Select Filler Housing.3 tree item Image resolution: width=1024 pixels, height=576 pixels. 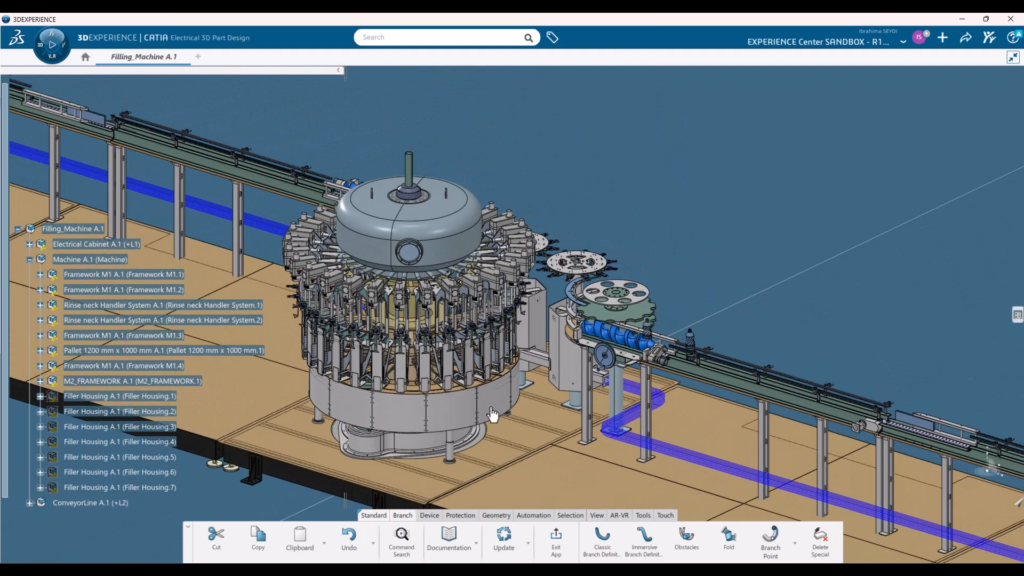(120, 426)
